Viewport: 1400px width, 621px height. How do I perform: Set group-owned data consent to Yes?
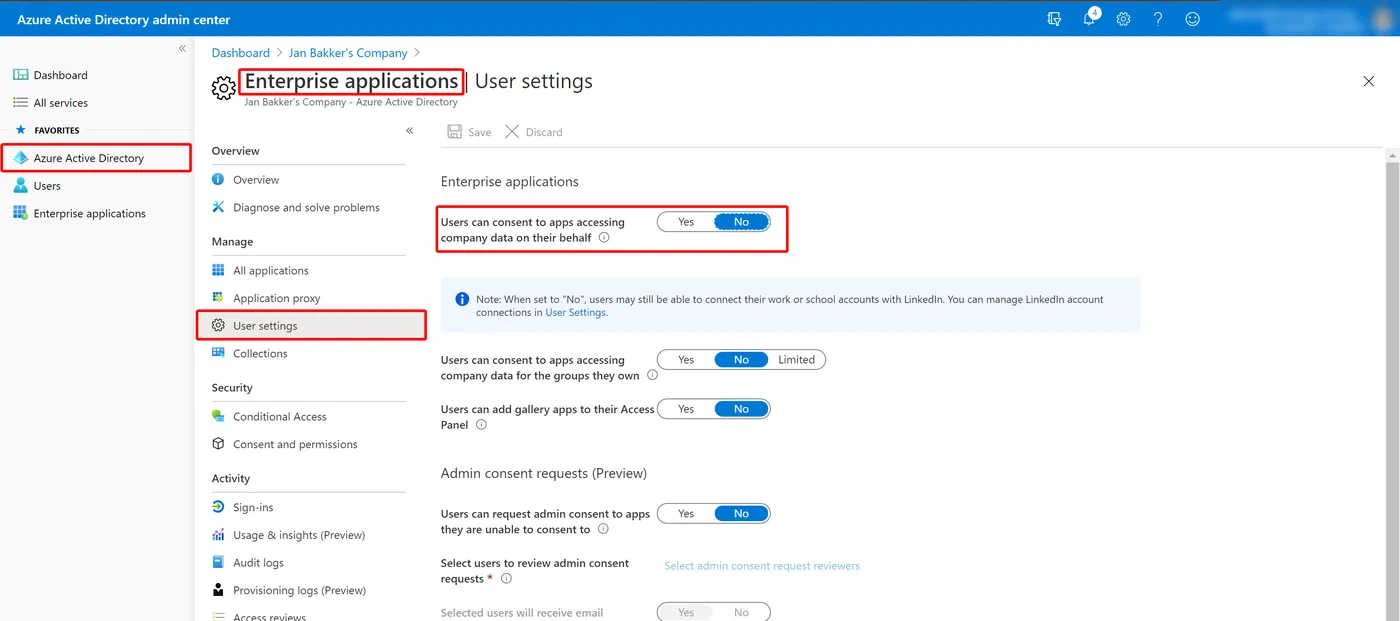click(x=686, y=360)
